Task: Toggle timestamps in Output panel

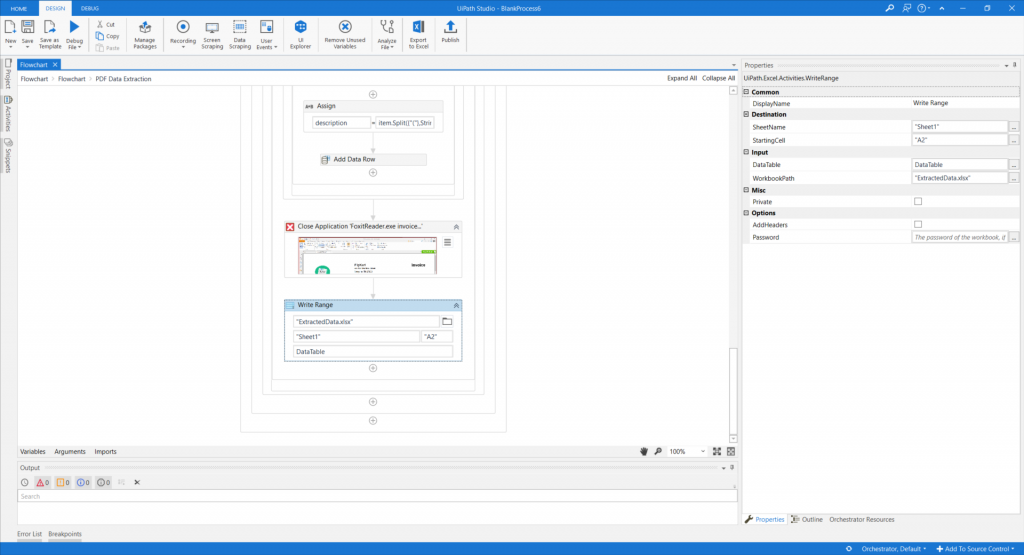Action: pos(24,483)
